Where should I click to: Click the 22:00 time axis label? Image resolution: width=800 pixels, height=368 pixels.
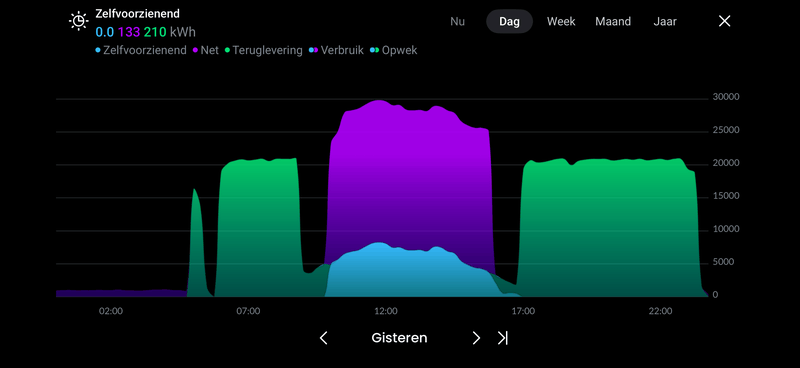[x=661, y=311]
